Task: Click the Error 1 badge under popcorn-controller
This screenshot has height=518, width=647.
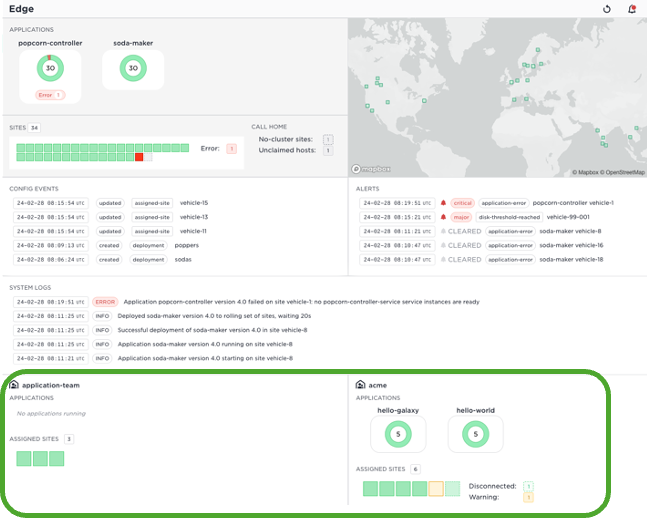Action: tap(50, 95)
